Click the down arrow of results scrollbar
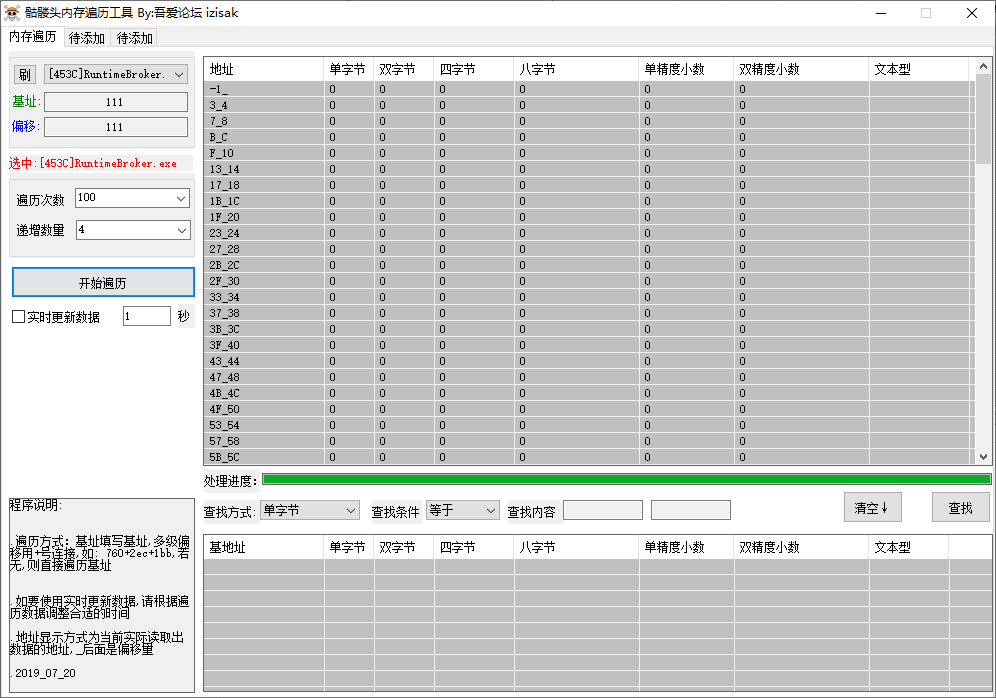This screenshot has width=996, height=698. 983,457
